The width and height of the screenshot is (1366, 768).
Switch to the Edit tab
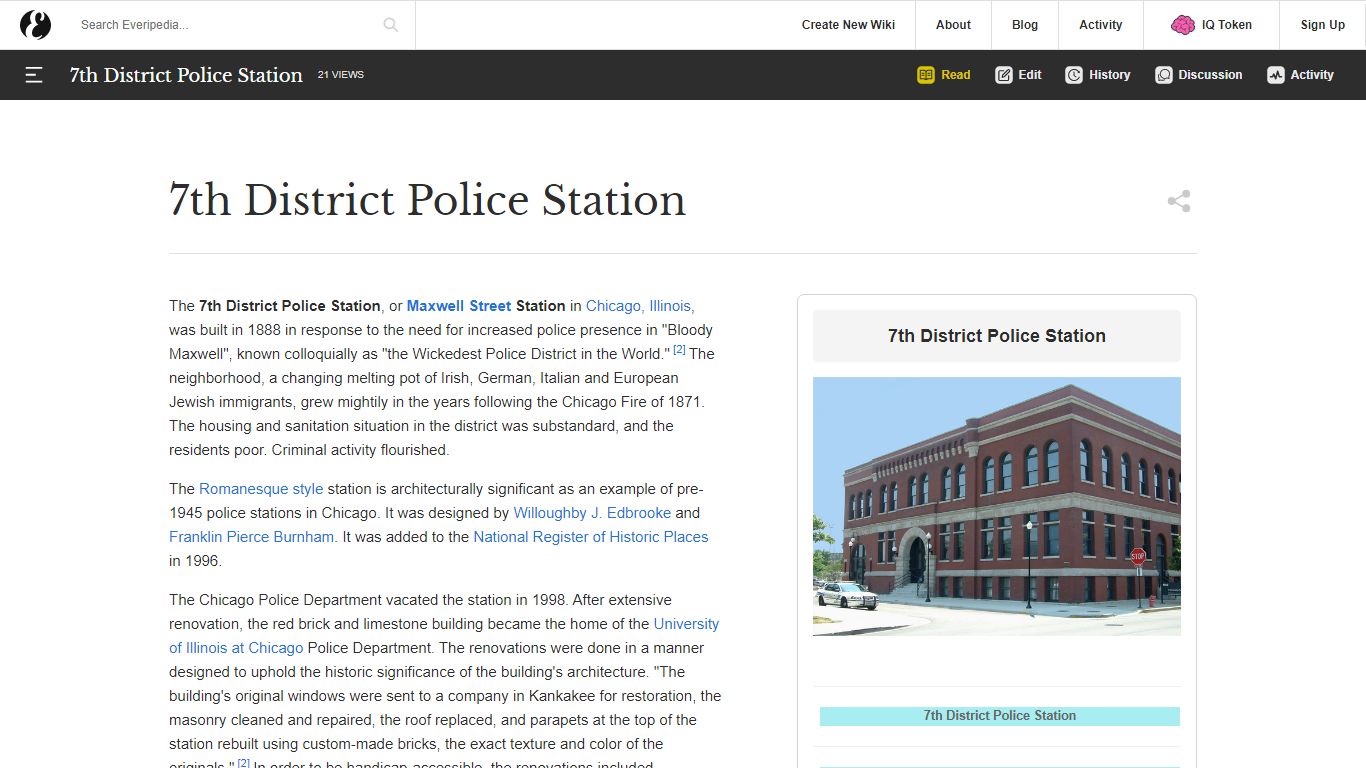pyautogui.click(x=1018, y=75)
